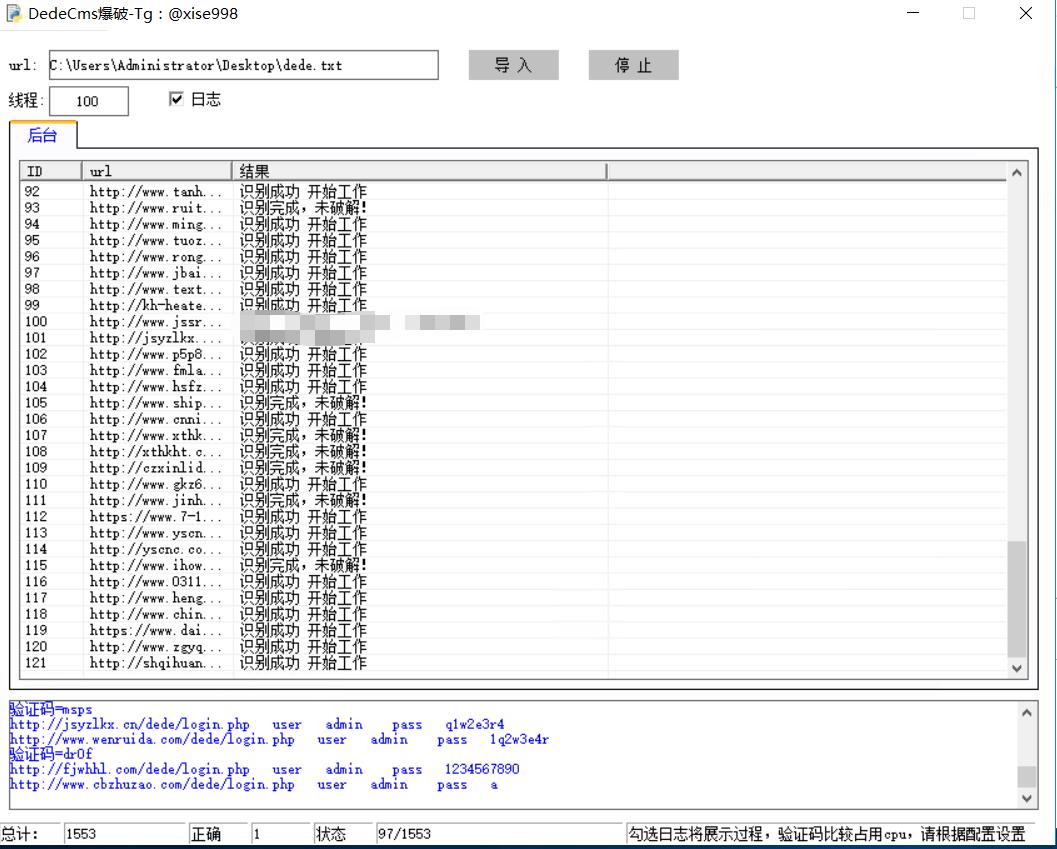Image resolution: width=1057 pixels, height=849 pixels.
Task: Select the http://shqihuan... url cell
Action: [x=156, y=663]
